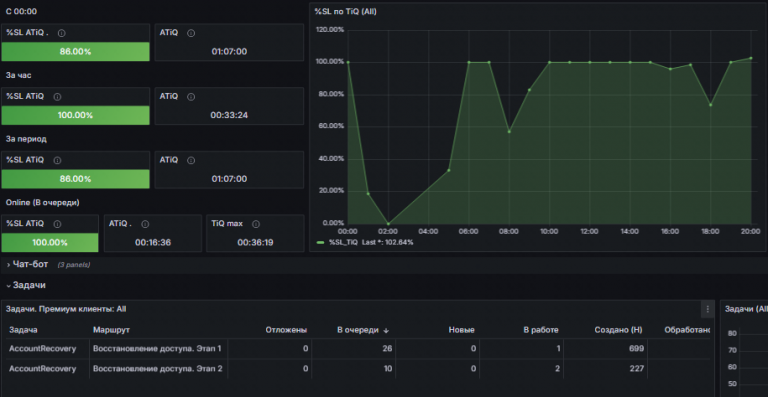Click info icon of Online %SL ATiQ panel
This screenshot has width=768, height=397.
click(x=57, y=224)
